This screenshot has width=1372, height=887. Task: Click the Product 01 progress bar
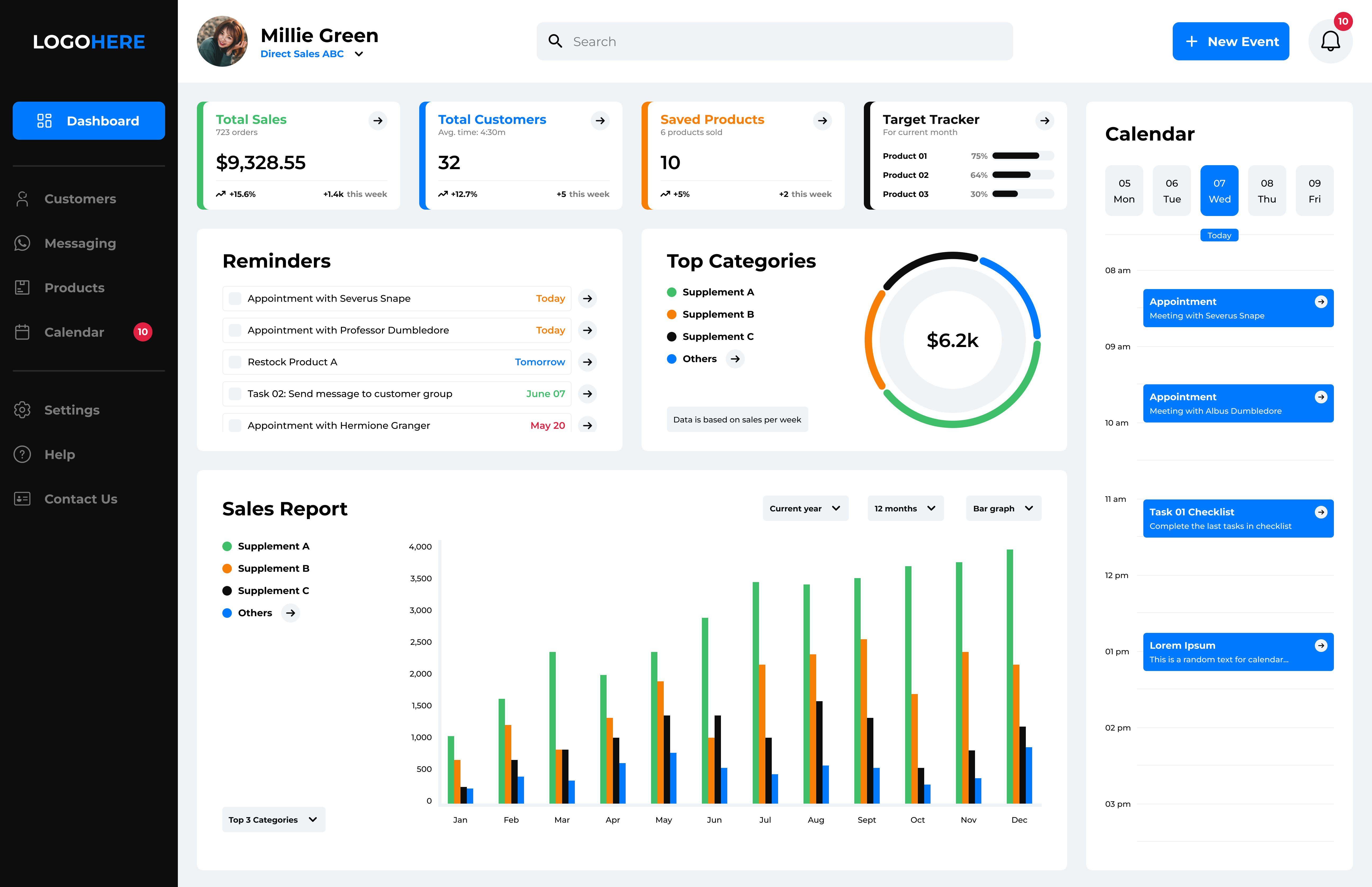[x=1023, y=156]
